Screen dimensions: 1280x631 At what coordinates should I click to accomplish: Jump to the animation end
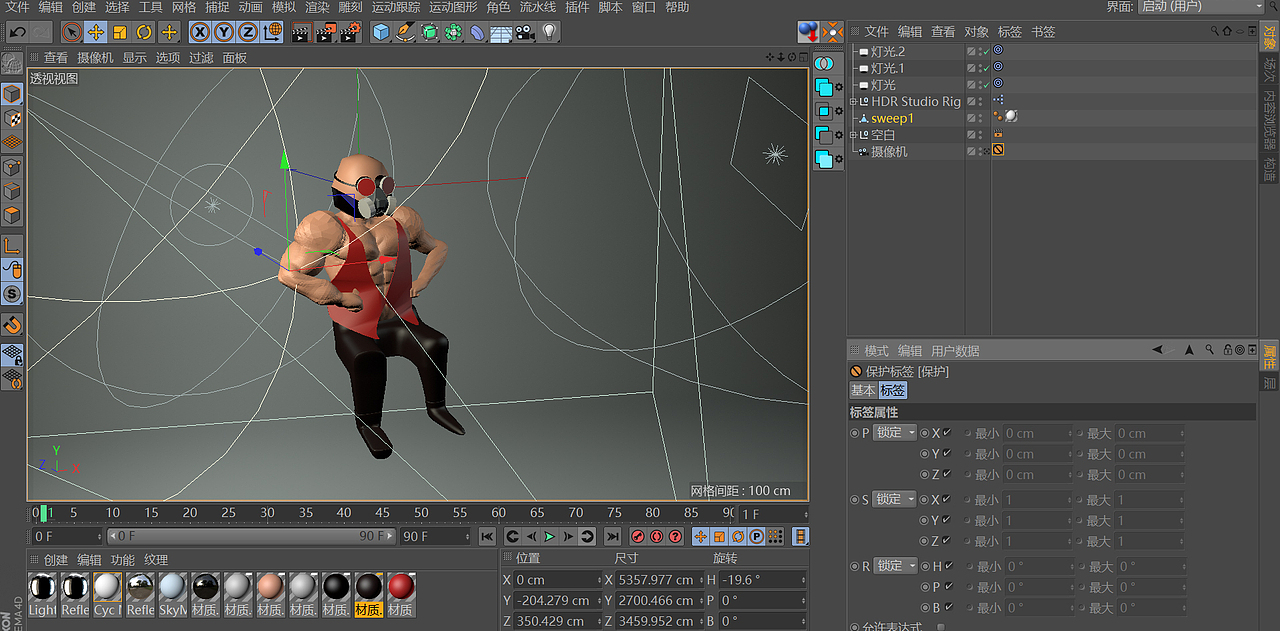point(613,537)
